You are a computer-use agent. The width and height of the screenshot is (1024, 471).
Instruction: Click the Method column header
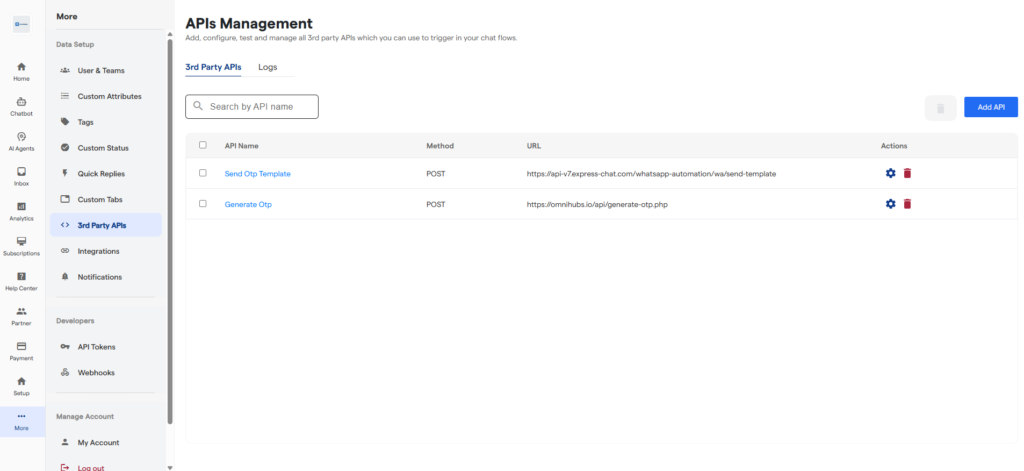440,146
